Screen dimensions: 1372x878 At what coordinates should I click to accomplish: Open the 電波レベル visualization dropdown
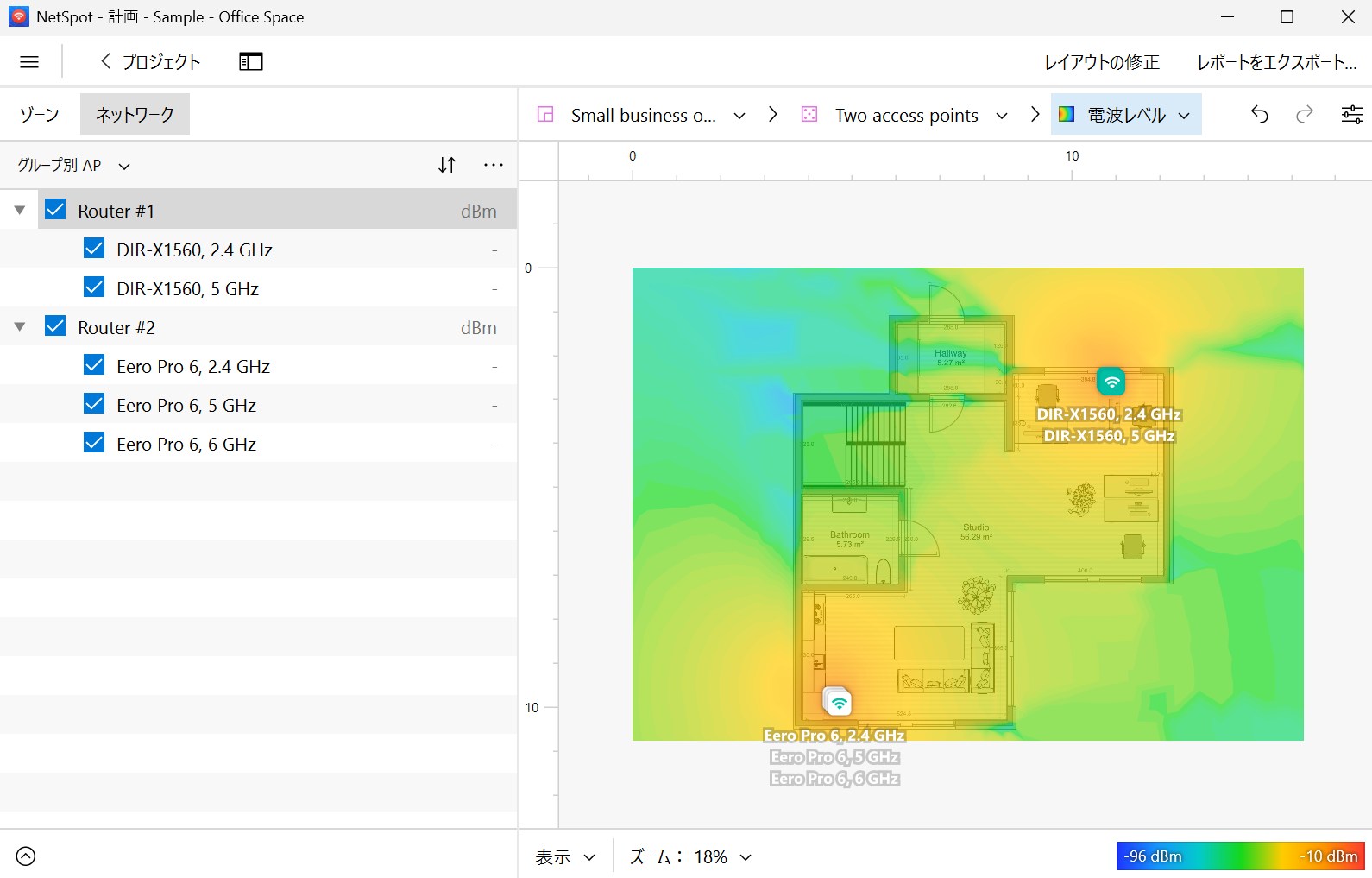1125,115
